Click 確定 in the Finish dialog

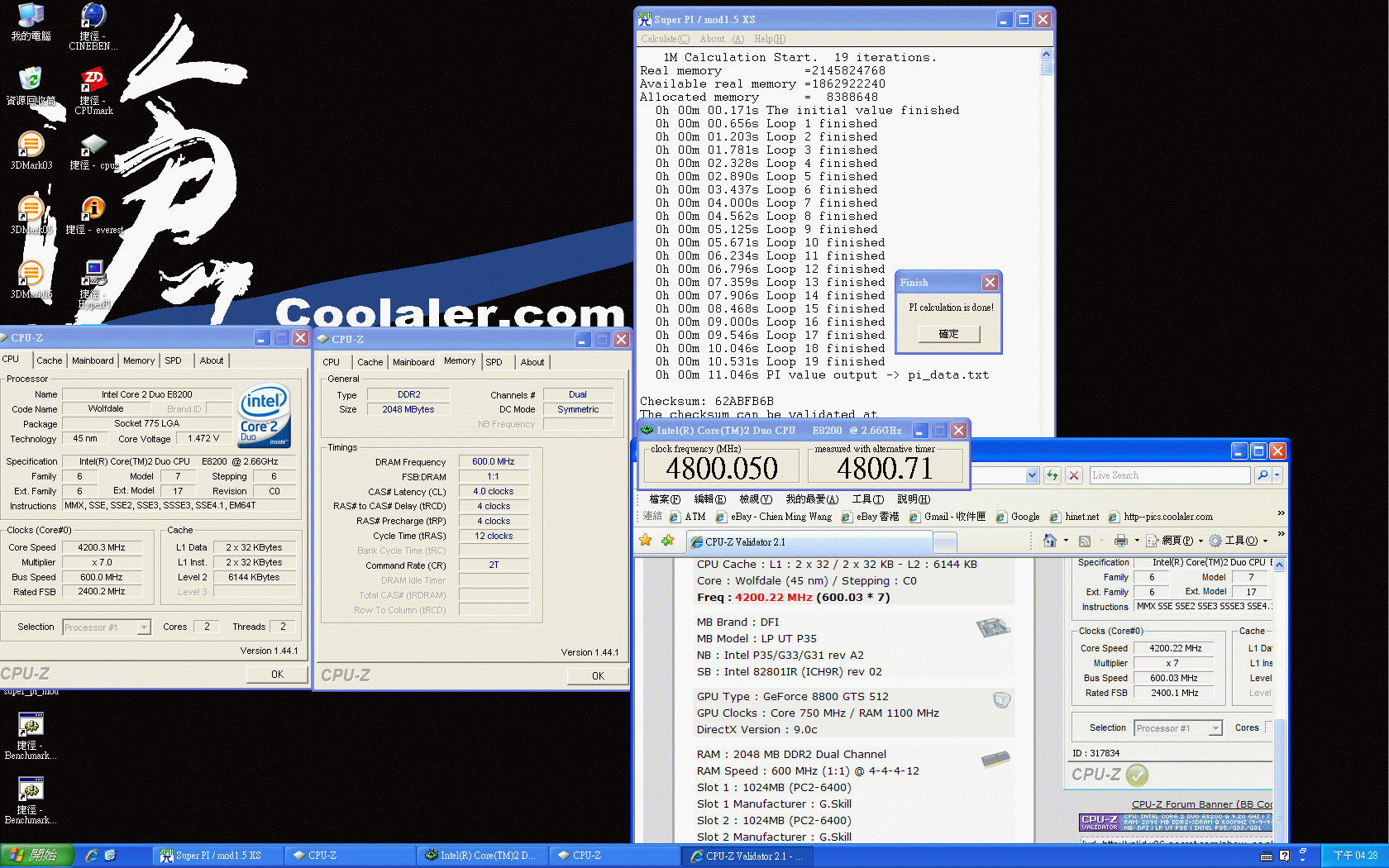[949, 334]
